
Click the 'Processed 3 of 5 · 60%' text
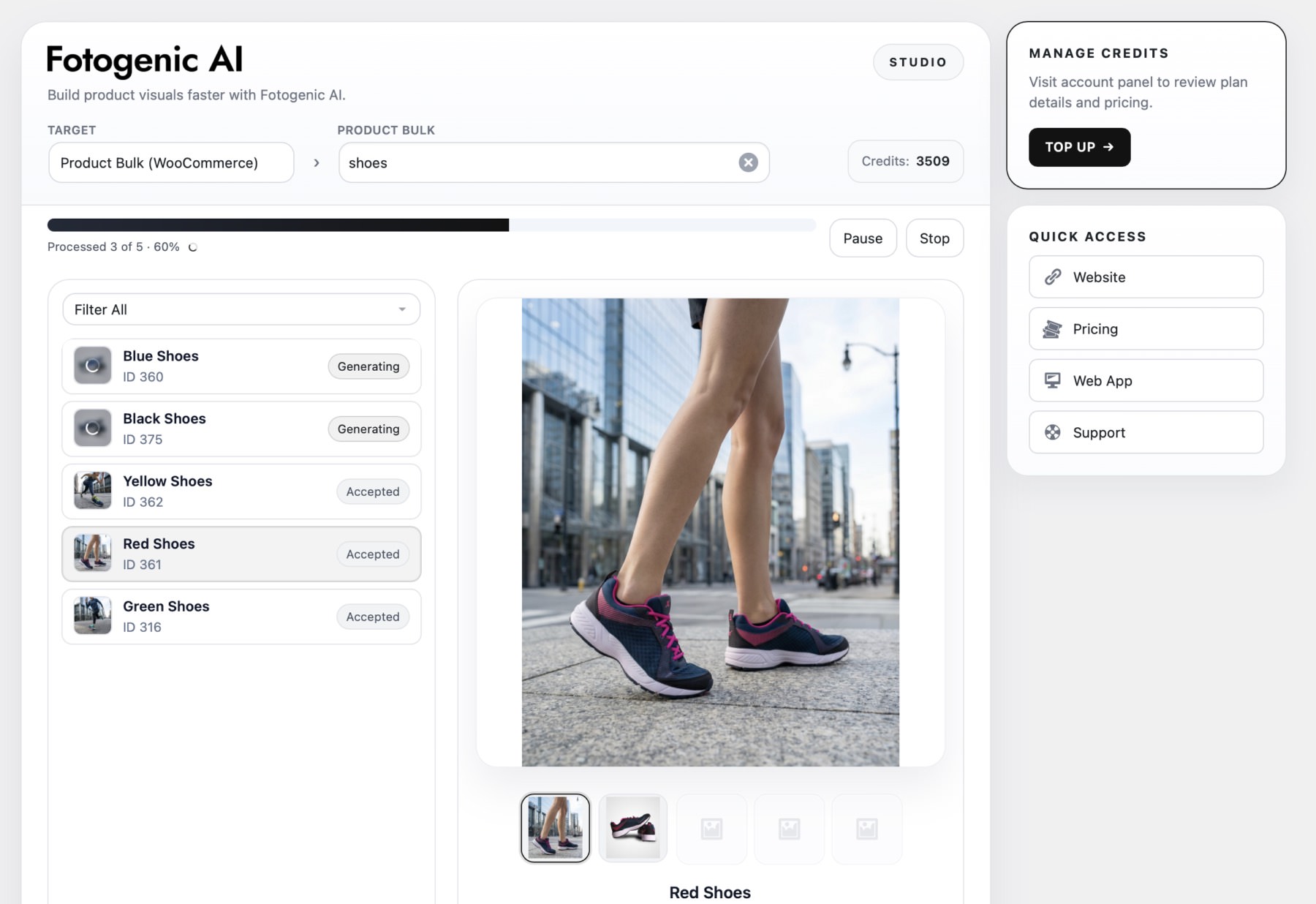pos(113,247)
